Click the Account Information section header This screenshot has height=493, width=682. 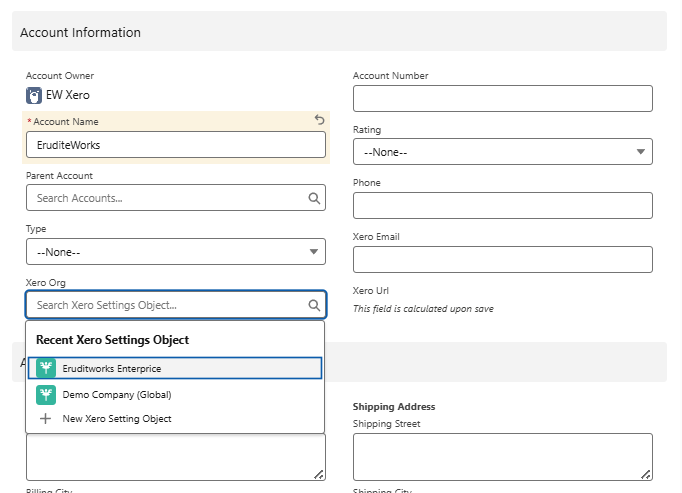tap(339, 31)
